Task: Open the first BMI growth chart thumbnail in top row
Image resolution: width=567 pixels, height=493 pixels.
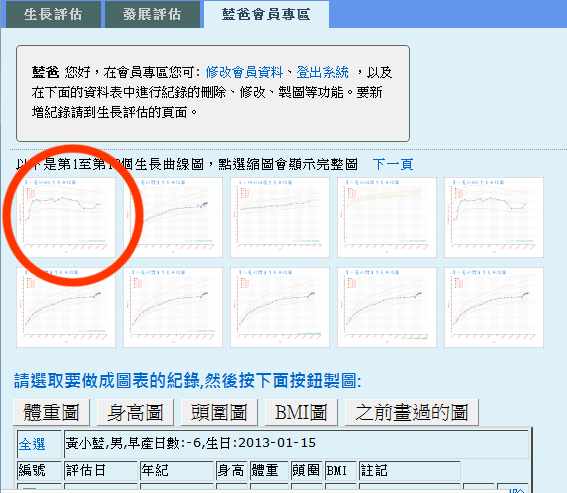Action: click(x=66, y=217)
